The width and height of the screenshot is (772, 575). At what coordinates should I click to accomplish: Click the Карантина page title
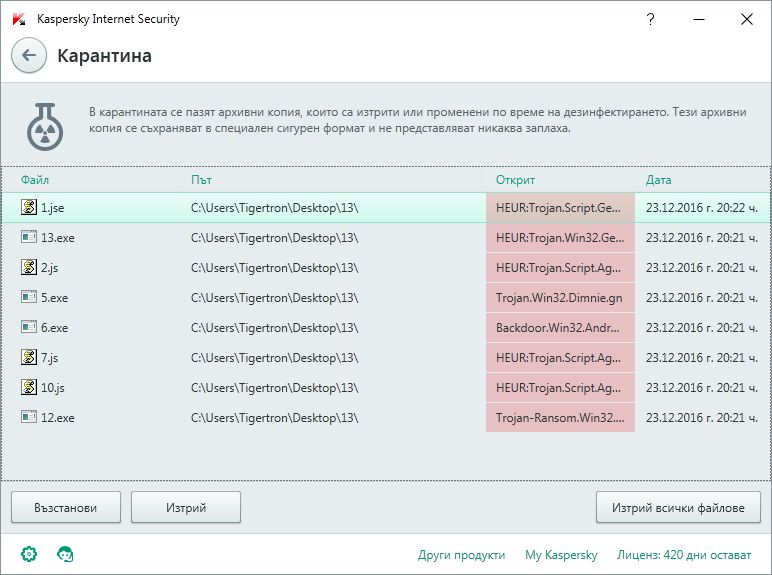coord(104,56)
